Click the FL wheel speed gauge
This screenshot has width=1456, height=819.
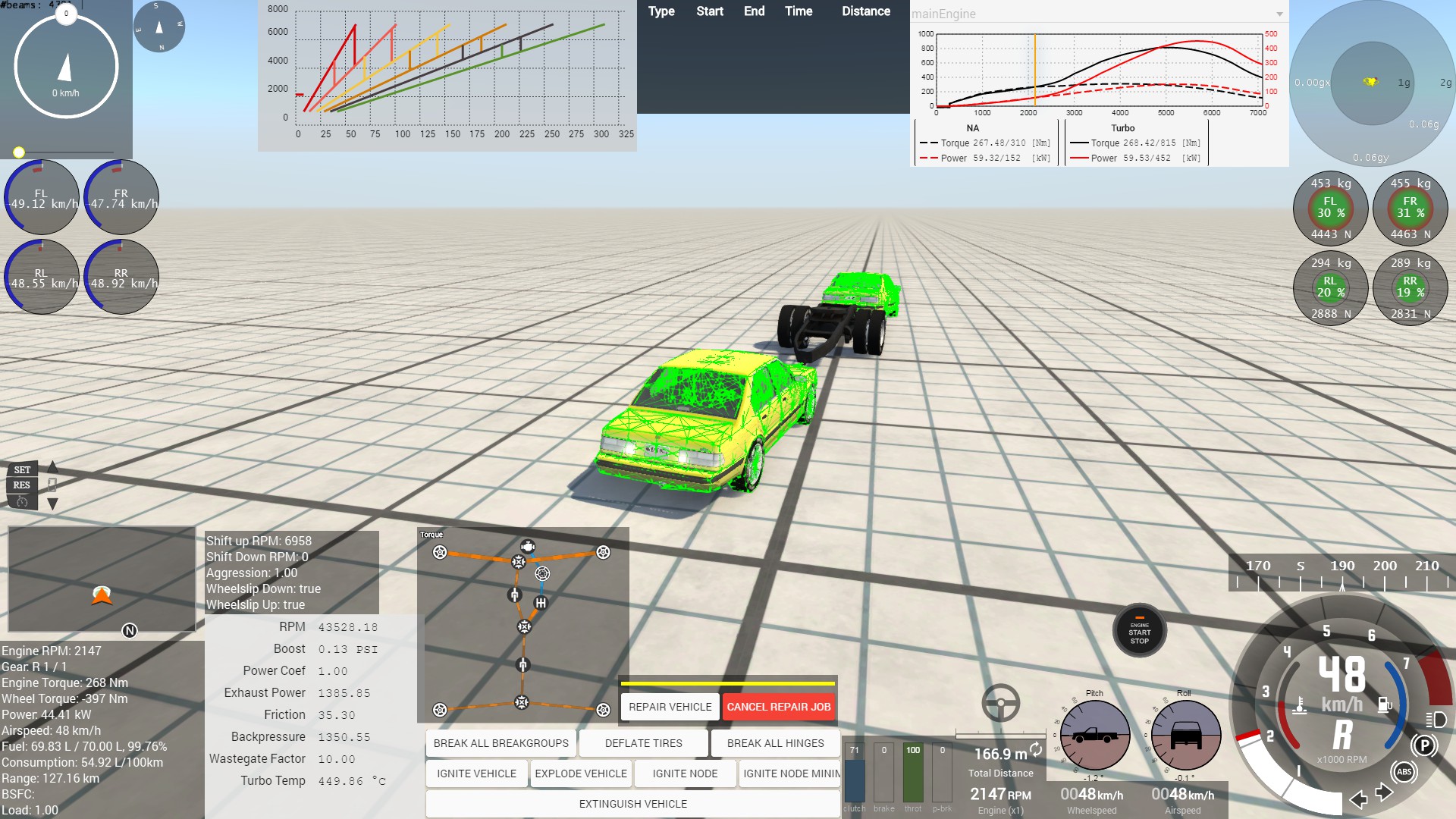click(41, 197)
